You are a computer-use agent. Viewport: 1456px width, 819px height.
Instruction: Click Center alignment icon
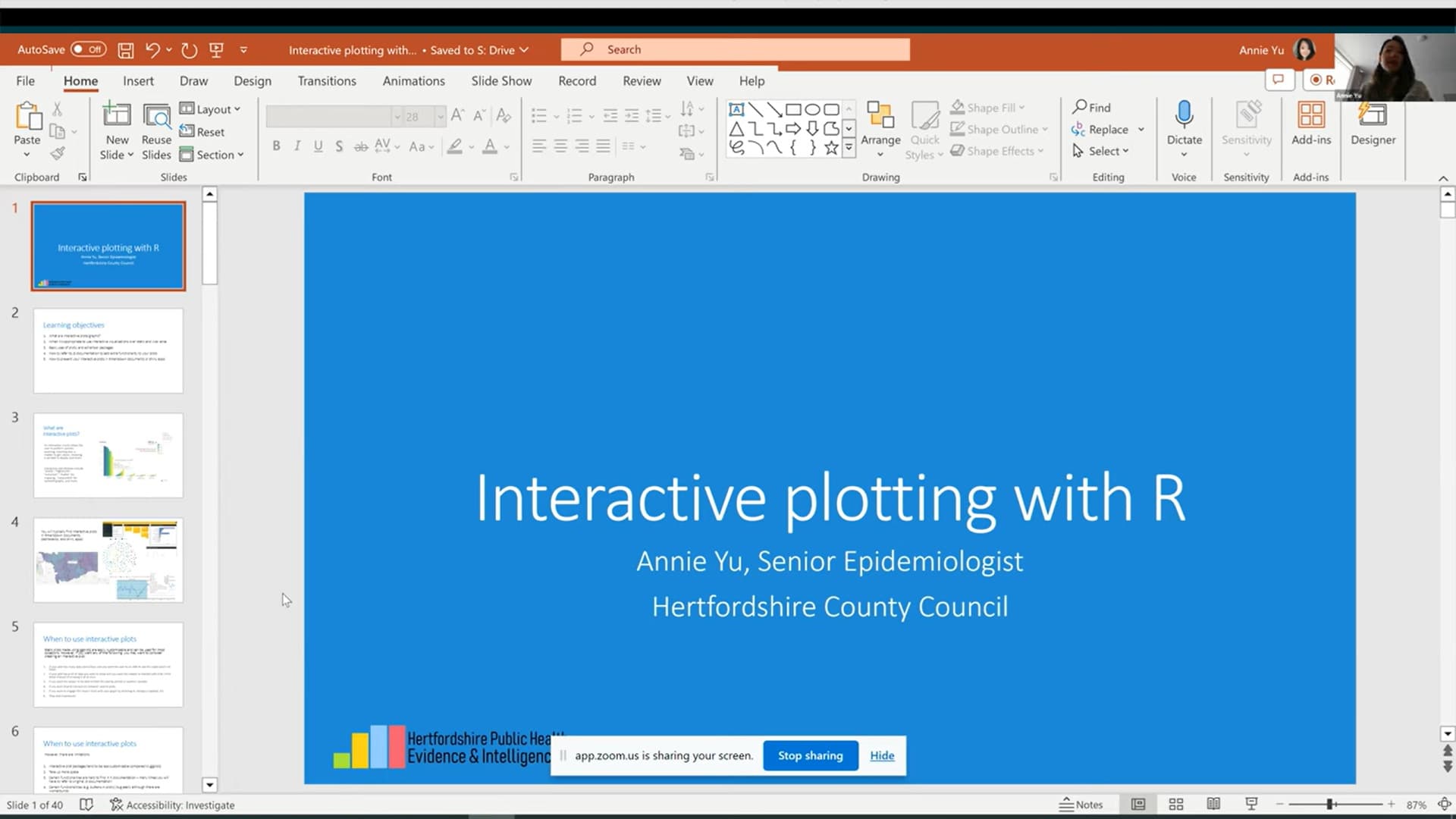(560, 146)
